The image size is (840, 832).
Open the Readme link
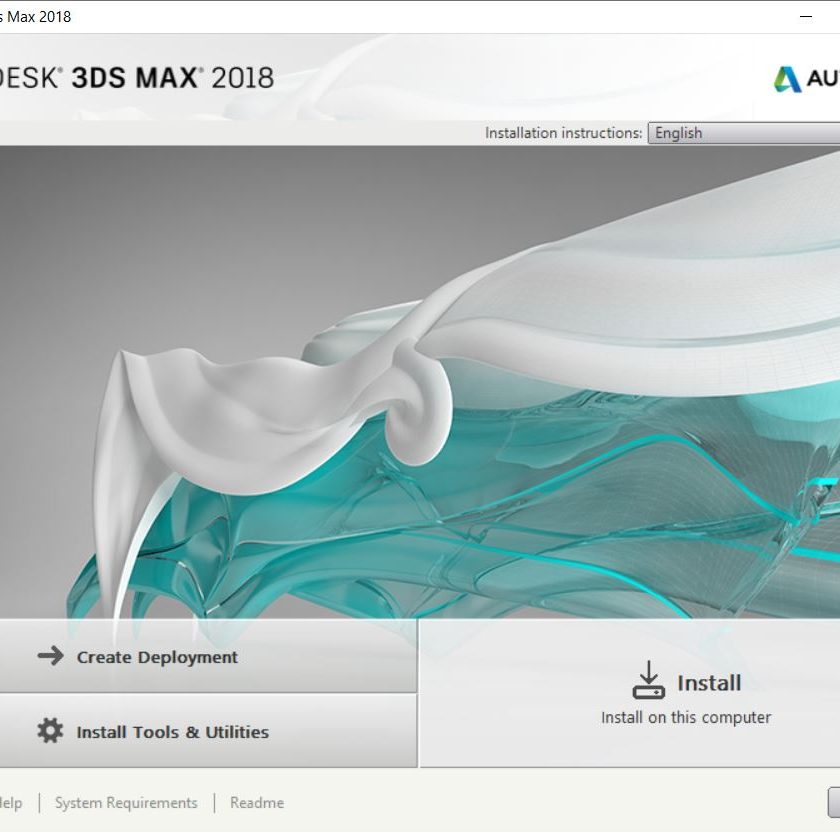[x=257, y=803]
